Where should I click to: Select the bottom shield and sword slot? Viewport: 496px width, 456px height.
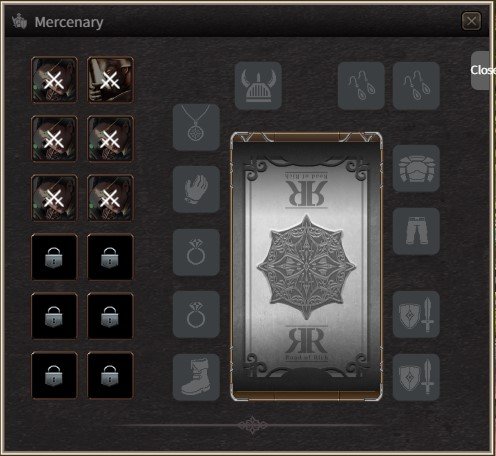point(416,377)
